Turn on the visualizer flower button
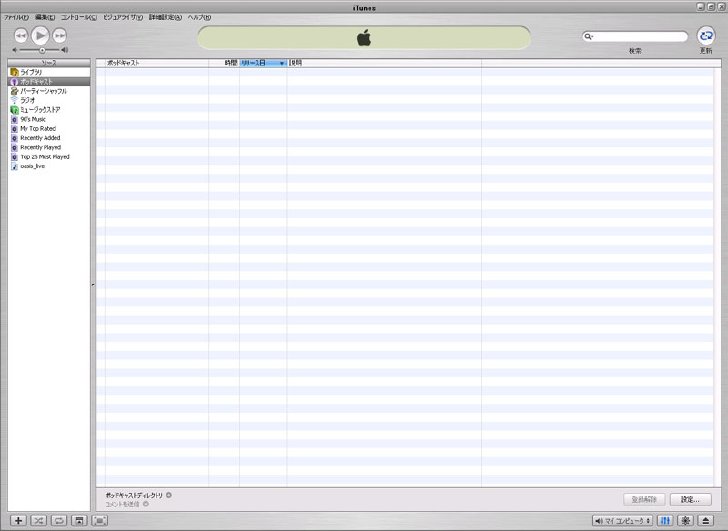 [686, 521]
